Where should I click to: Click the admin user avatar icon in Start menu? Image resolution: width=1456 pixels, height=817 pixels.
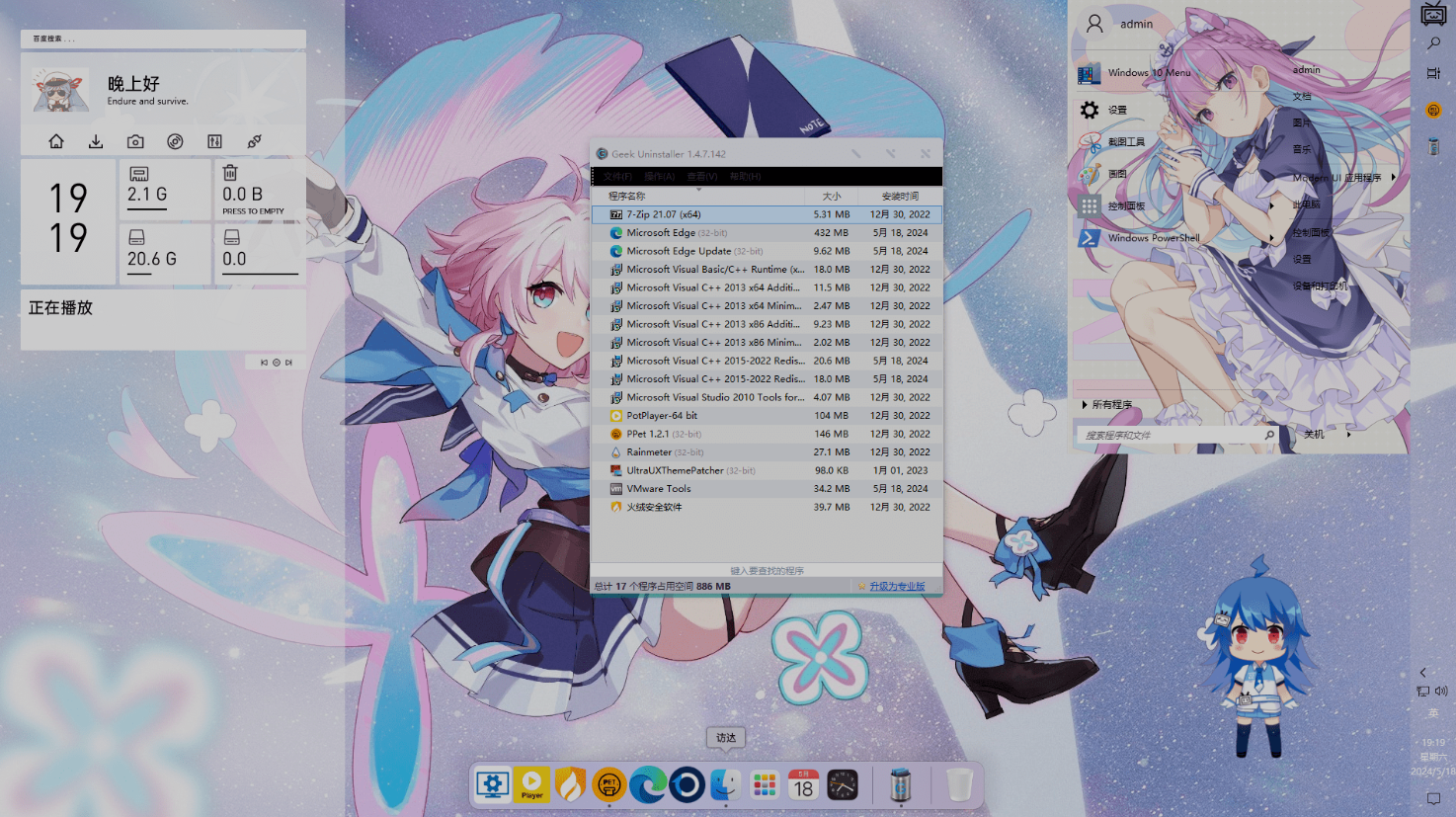tap(1094, 24)
